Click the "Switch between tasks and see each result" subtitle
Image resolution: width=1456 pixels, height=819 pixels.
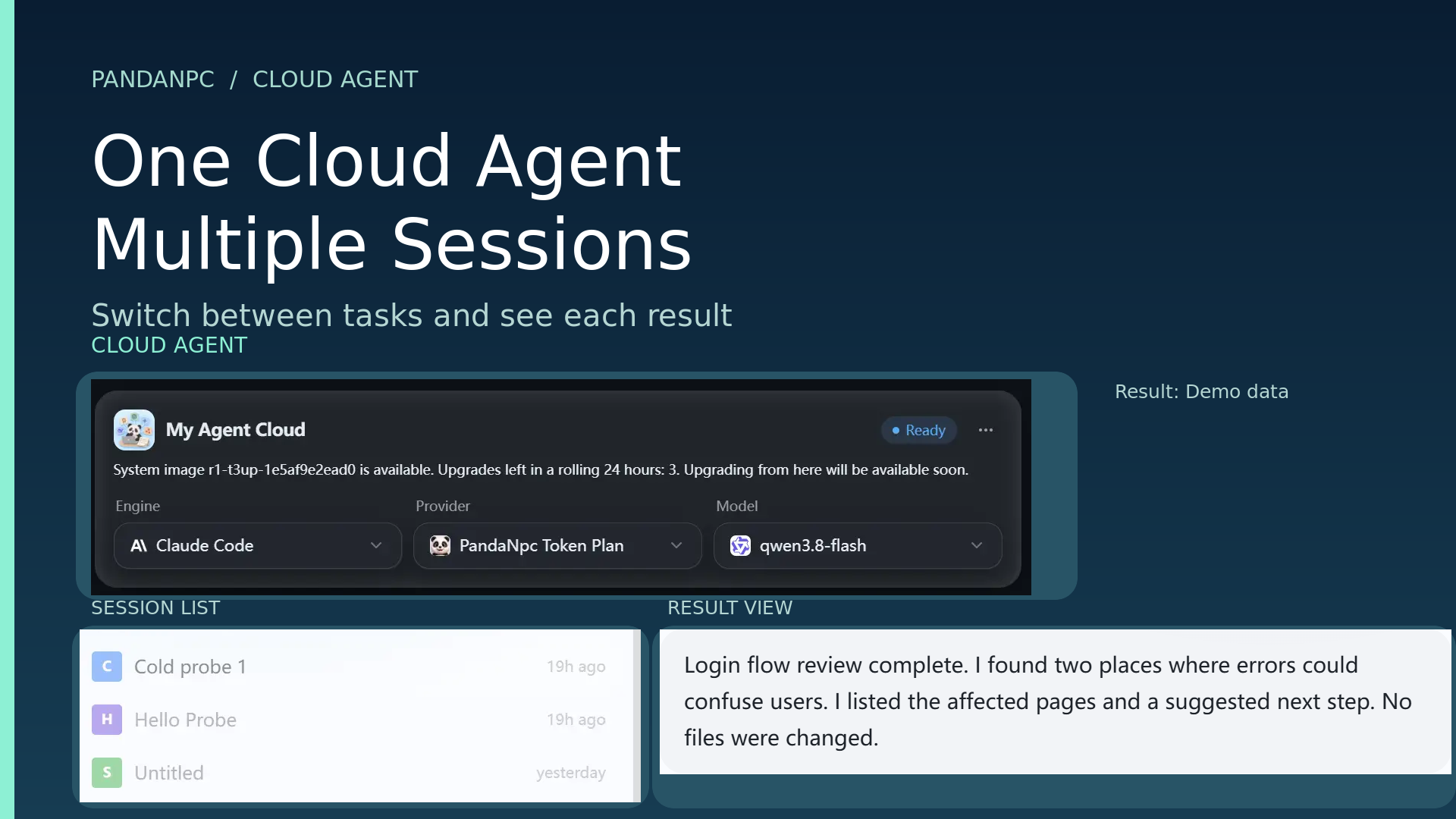click(x=412, y=315)
